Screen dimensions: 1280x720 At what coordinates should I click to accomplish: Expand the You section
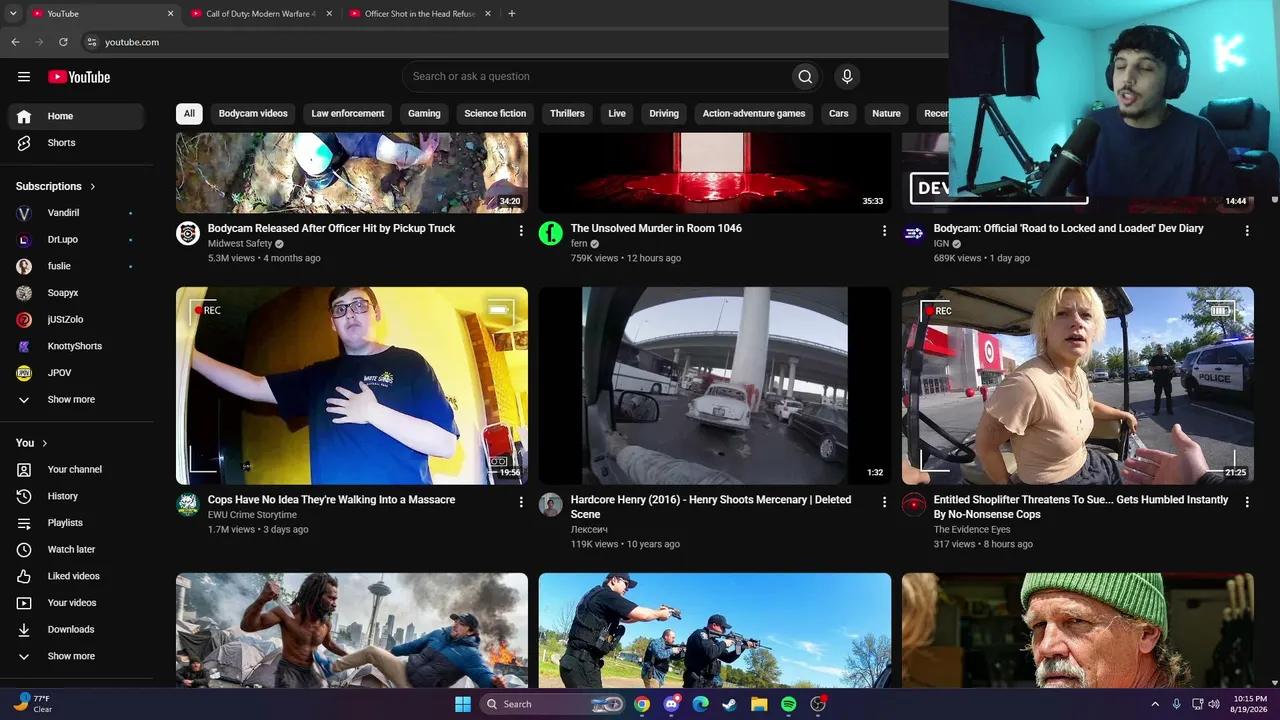(x=32, y=443)
